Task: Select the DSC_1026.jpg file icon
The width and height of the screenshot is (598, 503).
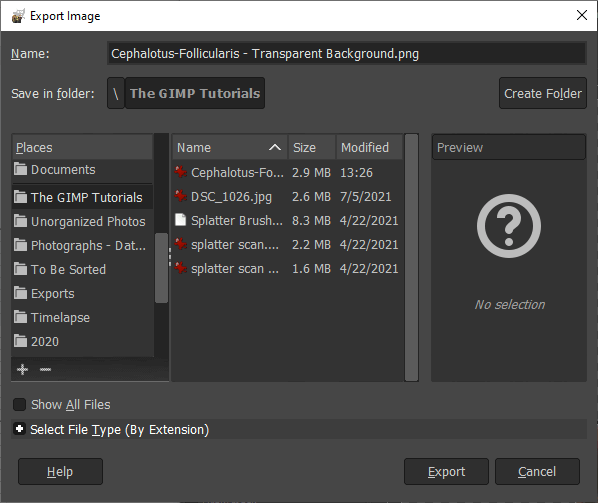Action: 180,196
